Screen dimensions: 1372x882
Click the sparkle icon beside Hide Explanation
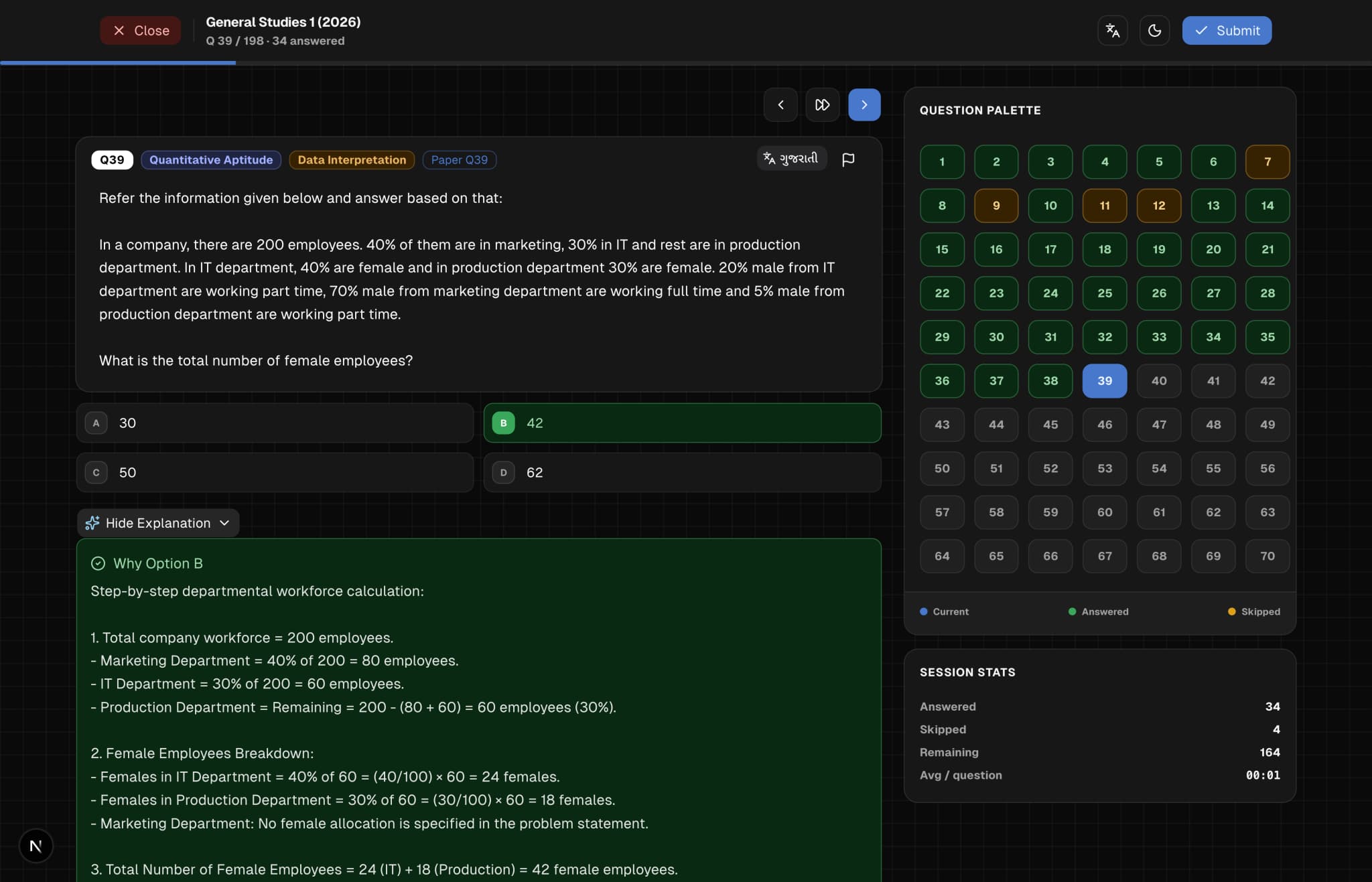pos(92,523)
